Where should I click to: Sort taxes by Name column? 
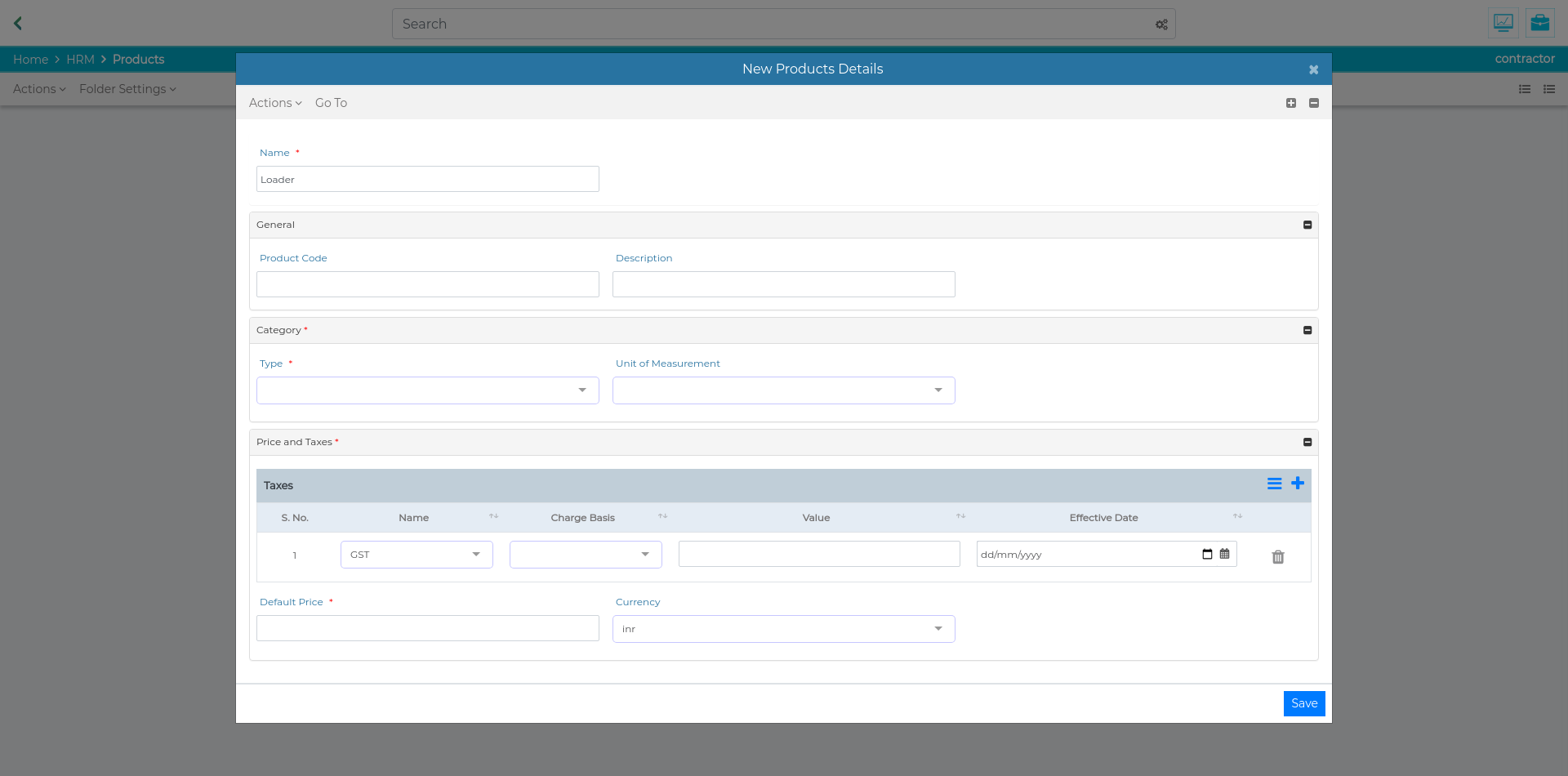(x=494, y=516)
